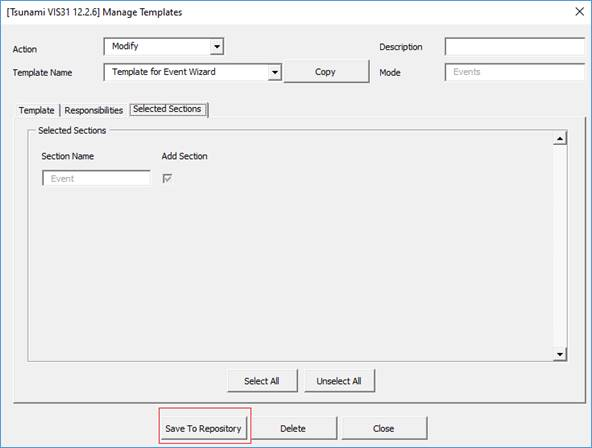Open the Action dropdown arrow
This screenshot has height=448, width=592.
217,47
